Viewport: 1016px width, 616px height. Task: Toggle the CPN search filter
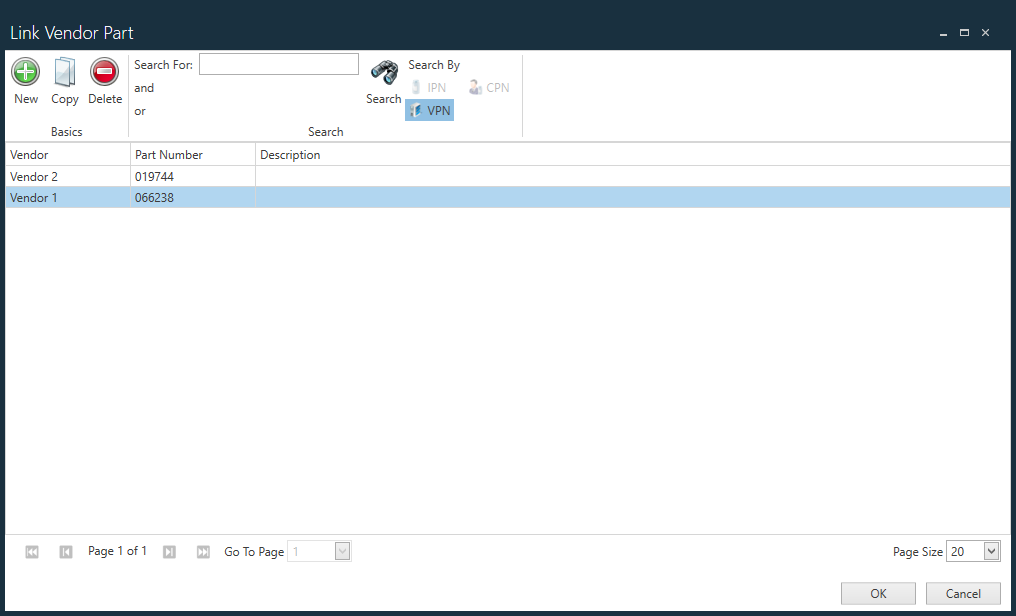tap(488, 87)
